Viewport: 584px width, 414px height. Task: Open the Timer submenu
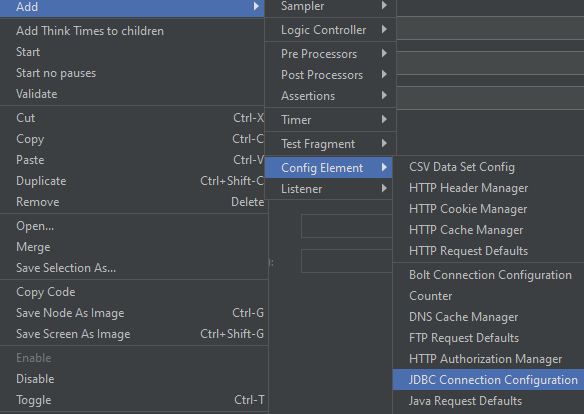click(330, 120)
